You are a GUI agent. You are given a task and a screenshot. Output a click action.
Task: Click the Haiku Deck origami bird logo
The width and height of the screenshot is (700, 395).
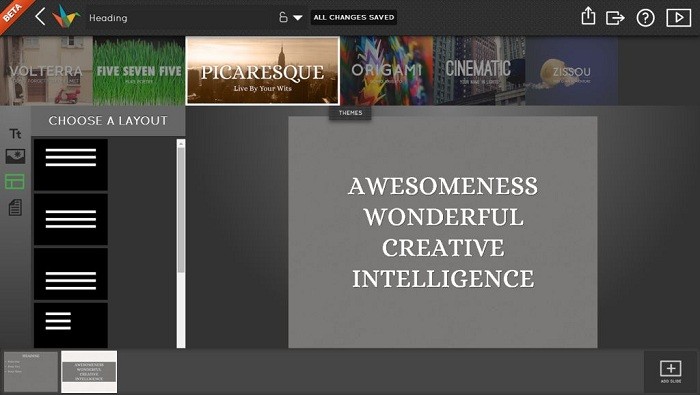pyautogui.click(x=66, y=17)
